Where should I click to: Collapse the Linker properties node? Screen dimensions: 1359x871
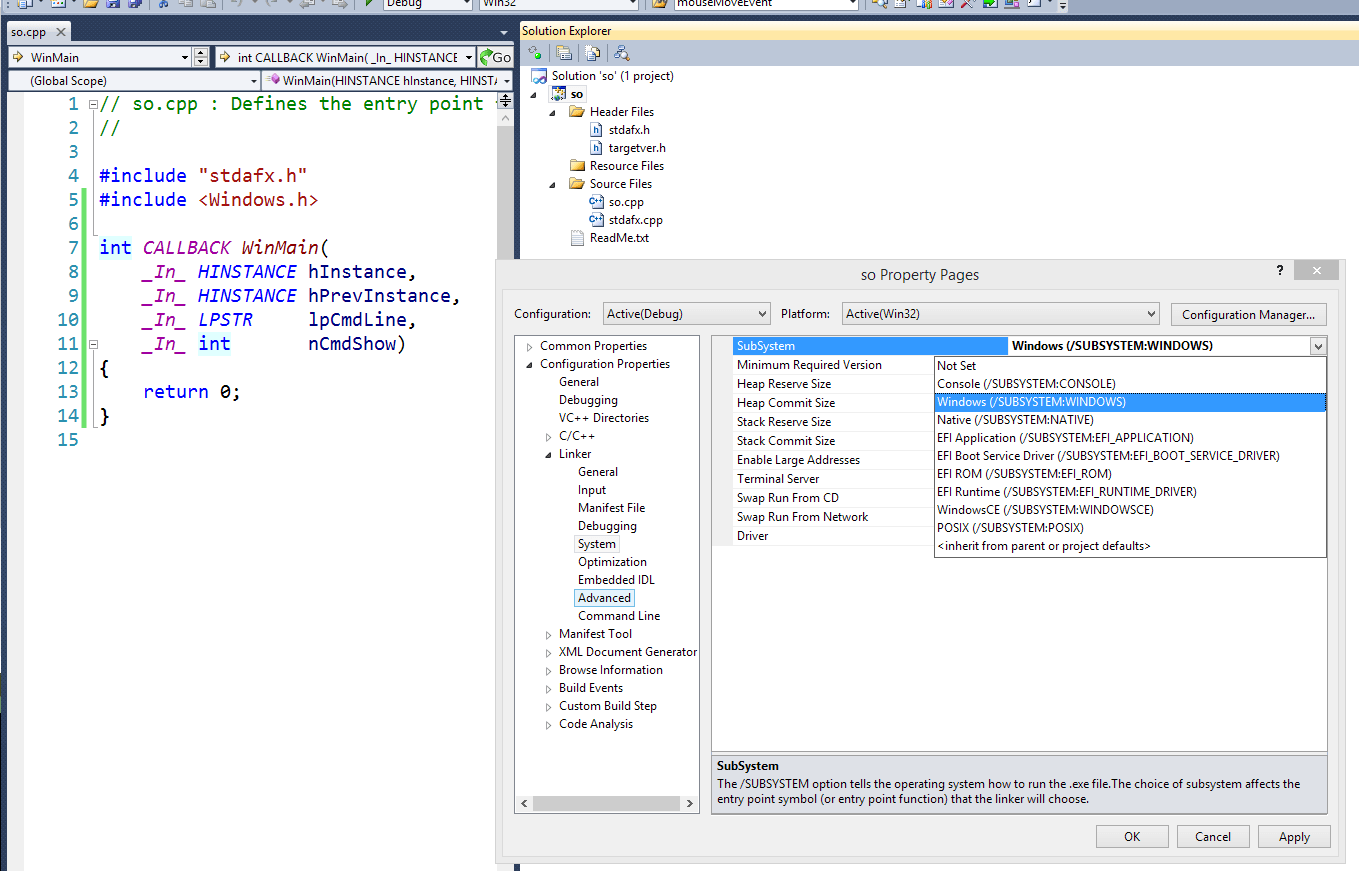tap(548, 454)
